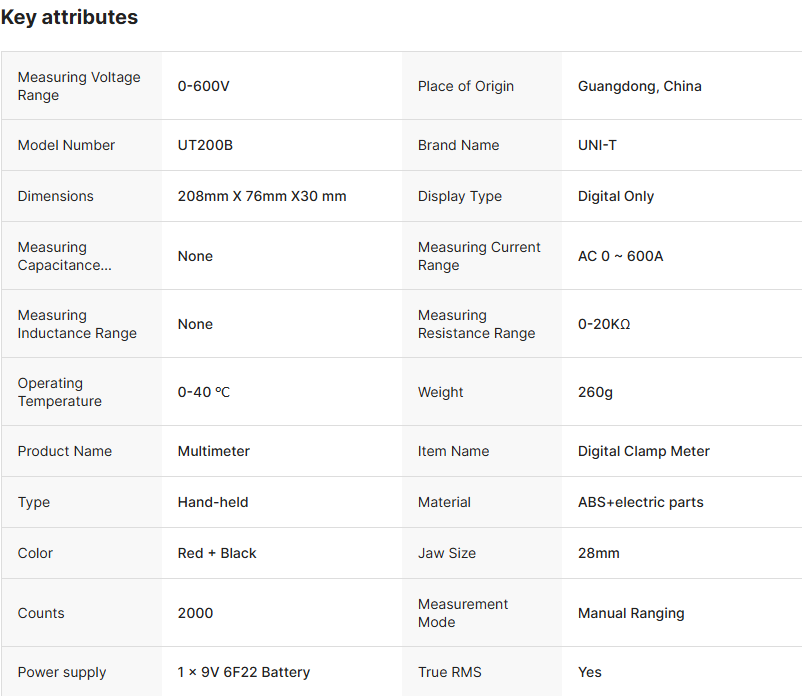Select the Digital Clamp Meter item name
The height and width of the screenshot is (696, 802).
tap(643, 451)
